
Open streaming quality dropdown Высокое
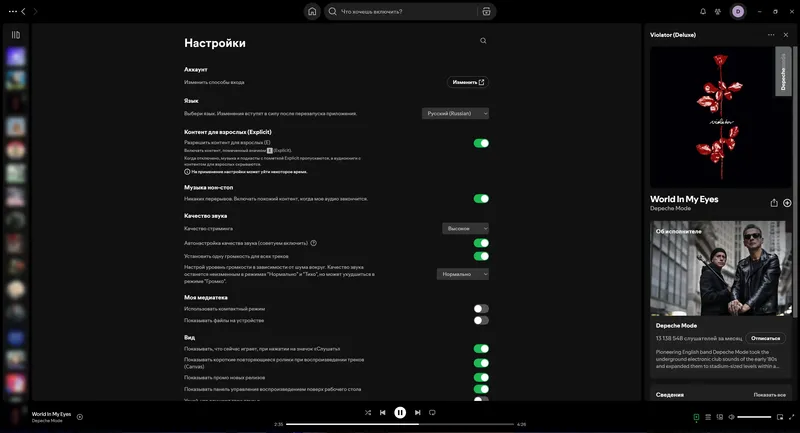pos(465,228)
